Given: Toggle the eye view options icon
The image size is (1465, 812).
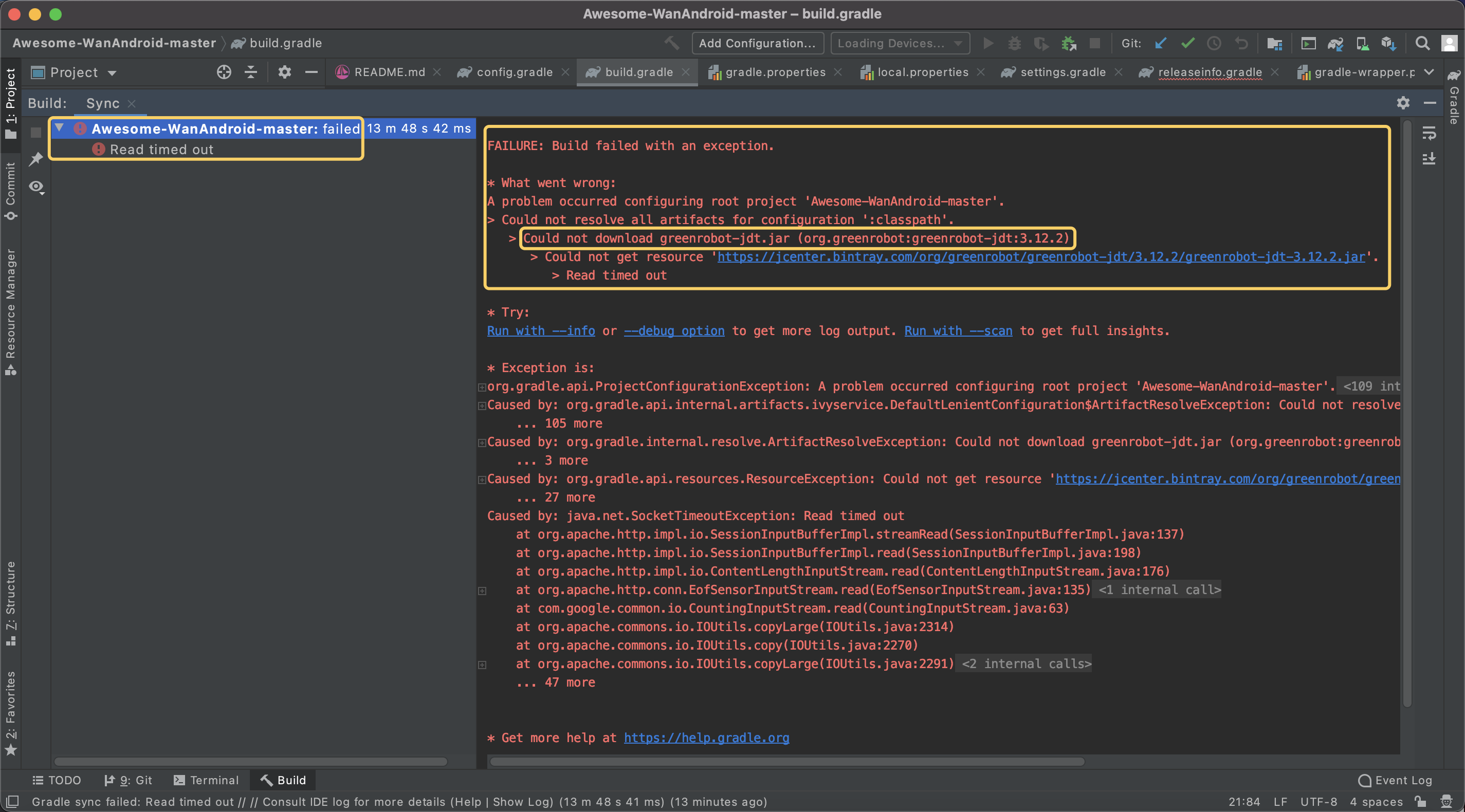Looking at the screenshot, I should click(x=37, y=187).
